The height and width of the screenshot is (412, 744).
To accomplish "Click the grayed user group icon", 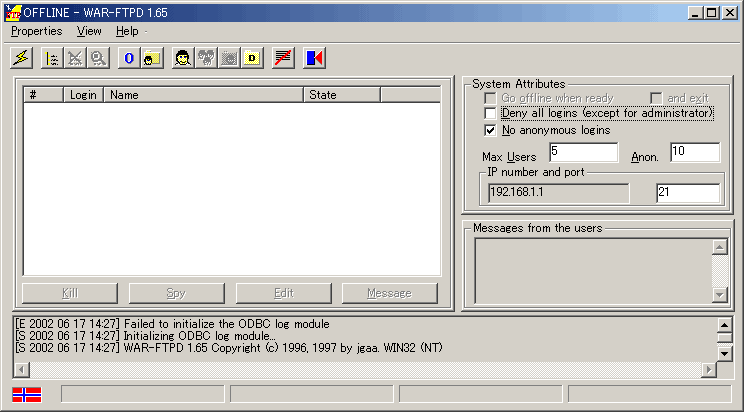I will [206, 58].
